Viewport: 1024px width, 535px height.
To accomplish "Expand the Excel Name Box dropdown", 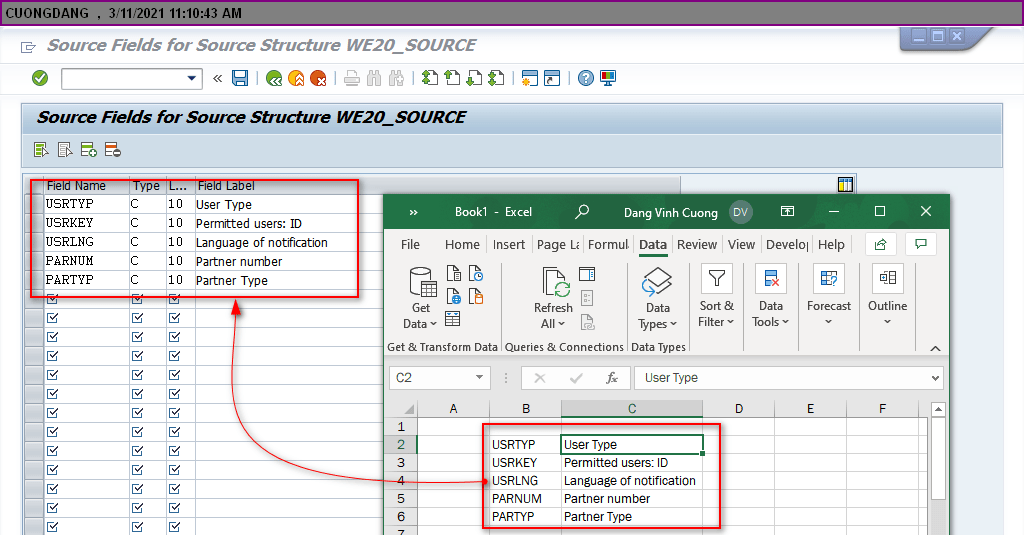I will tap(480, 378).
